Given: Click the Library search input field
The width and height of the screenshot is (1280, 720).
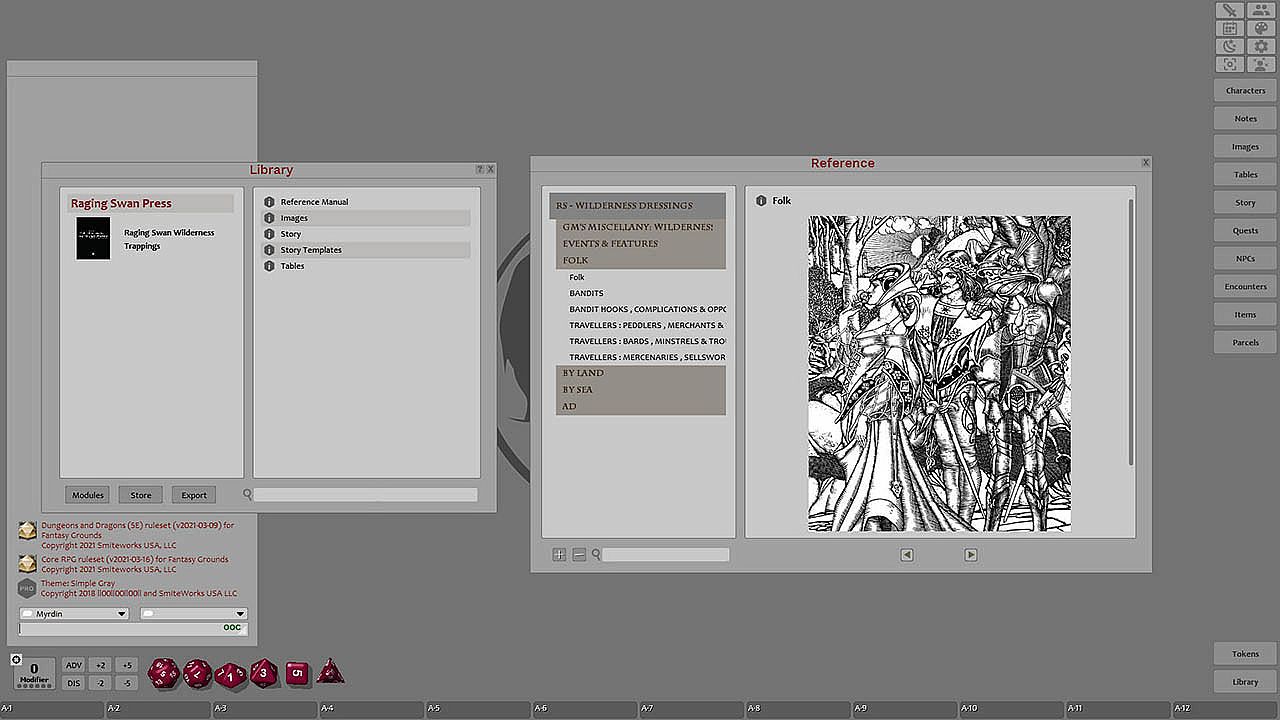Looking at the screenshot, I should 365,495.
